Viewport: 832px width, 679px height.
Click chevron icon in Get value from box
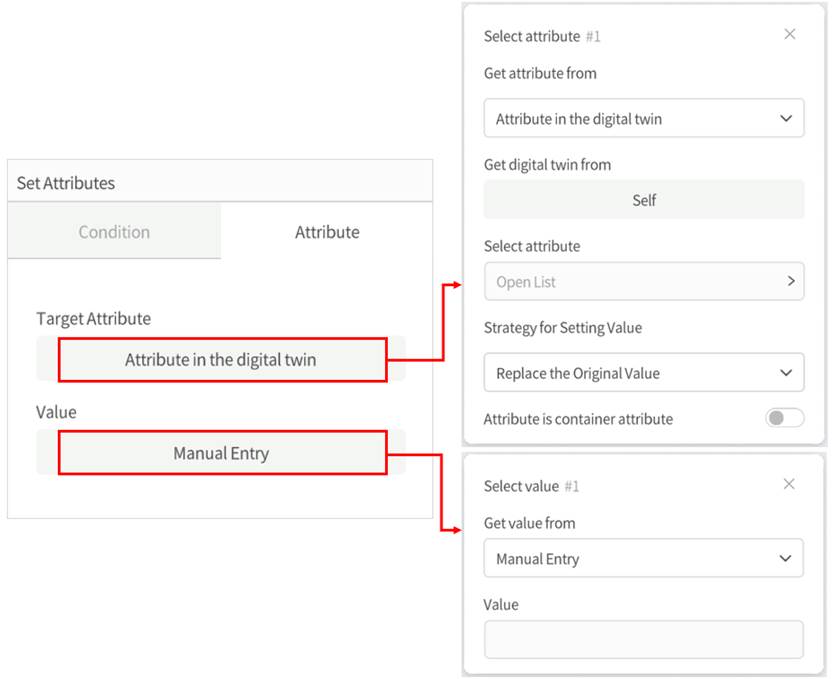[x=786, y=559]
